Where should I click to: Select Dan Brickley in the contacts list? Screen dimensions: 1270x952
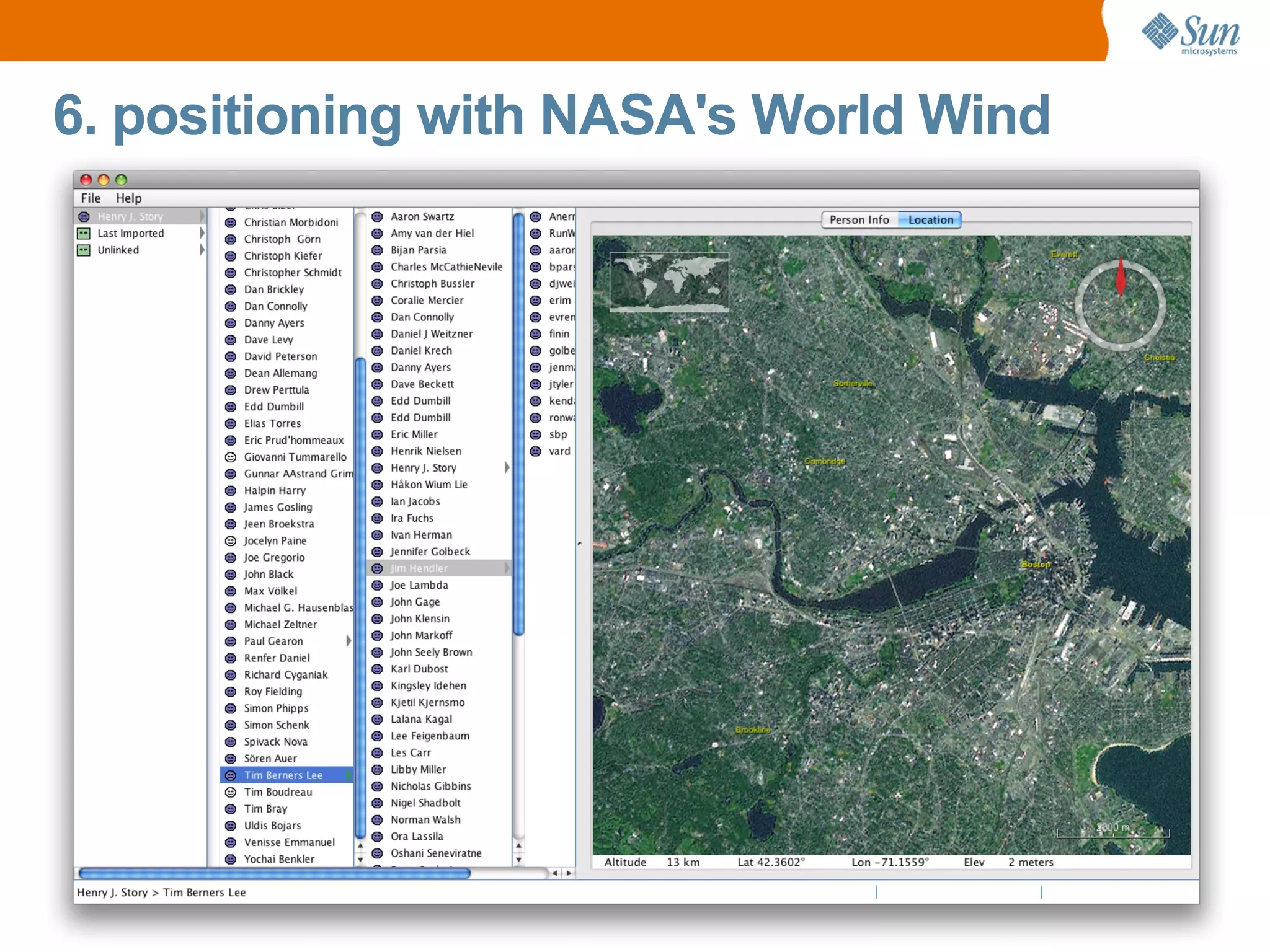(273, 289)
